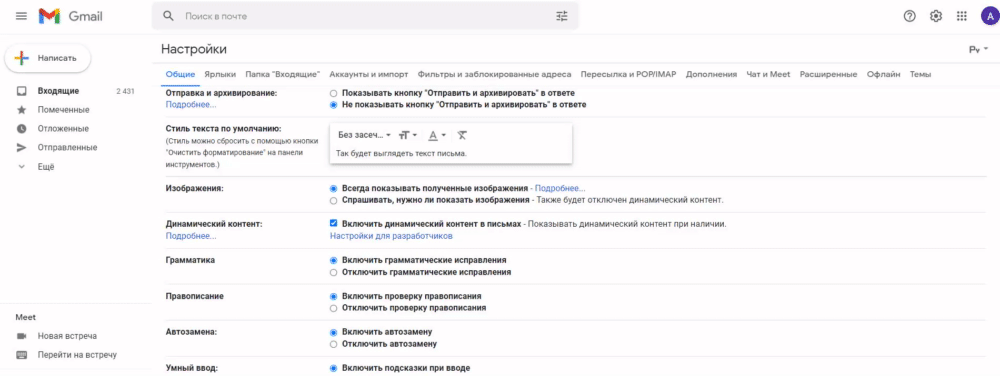1000x376 pixels.
Task: Select Отключить проверку правописания
Action: pyautogui.click(x=334, y=308)
